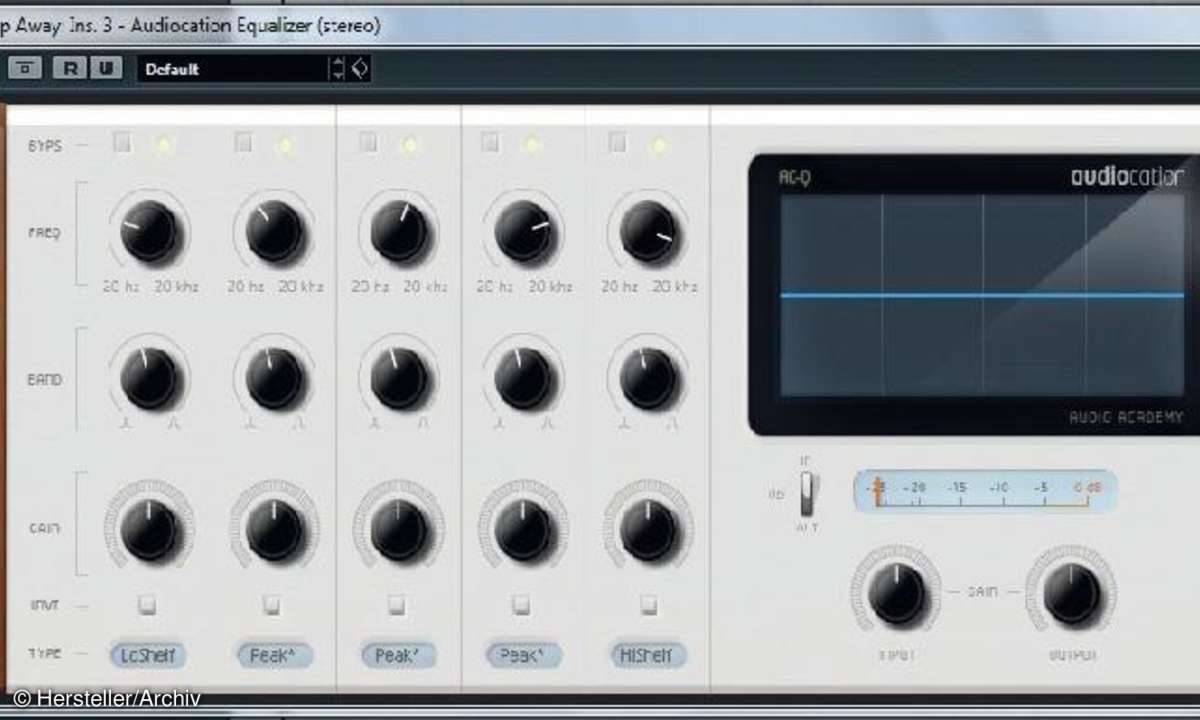Open the Default preset dropdown

coord(233,69)
